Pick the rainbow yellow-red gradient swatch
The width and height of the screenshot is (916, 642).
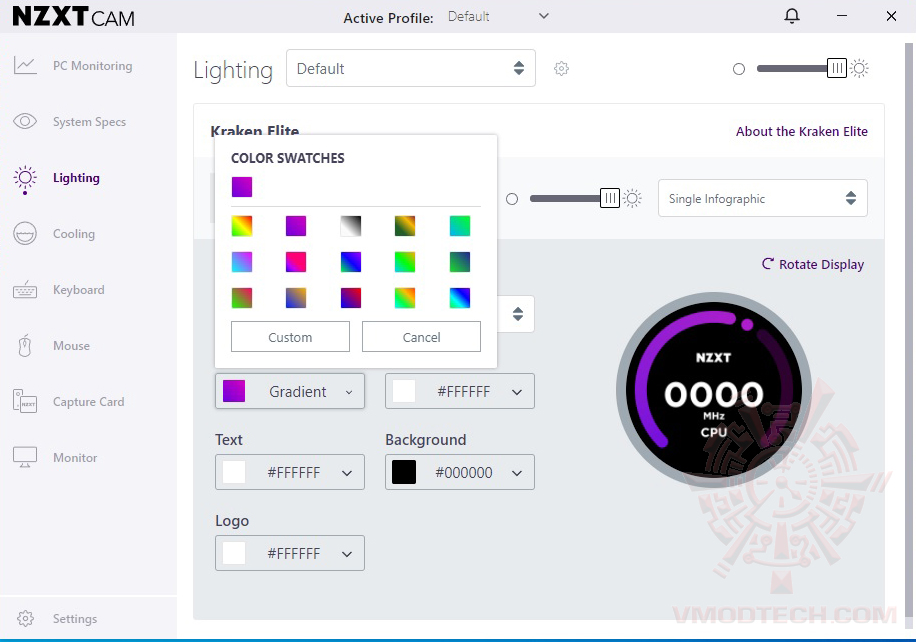(x=242, y=225)
